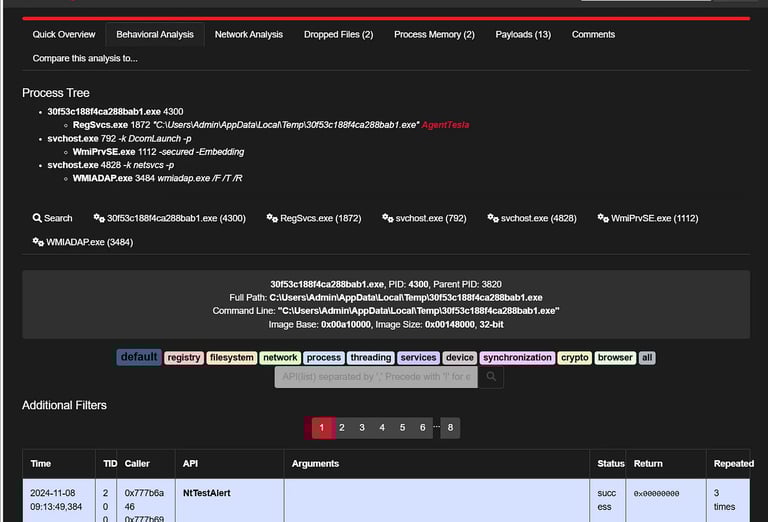Filter API calls by filesystem
The width and height of the screenshot is (768, 522).
[x=232, y=358]
